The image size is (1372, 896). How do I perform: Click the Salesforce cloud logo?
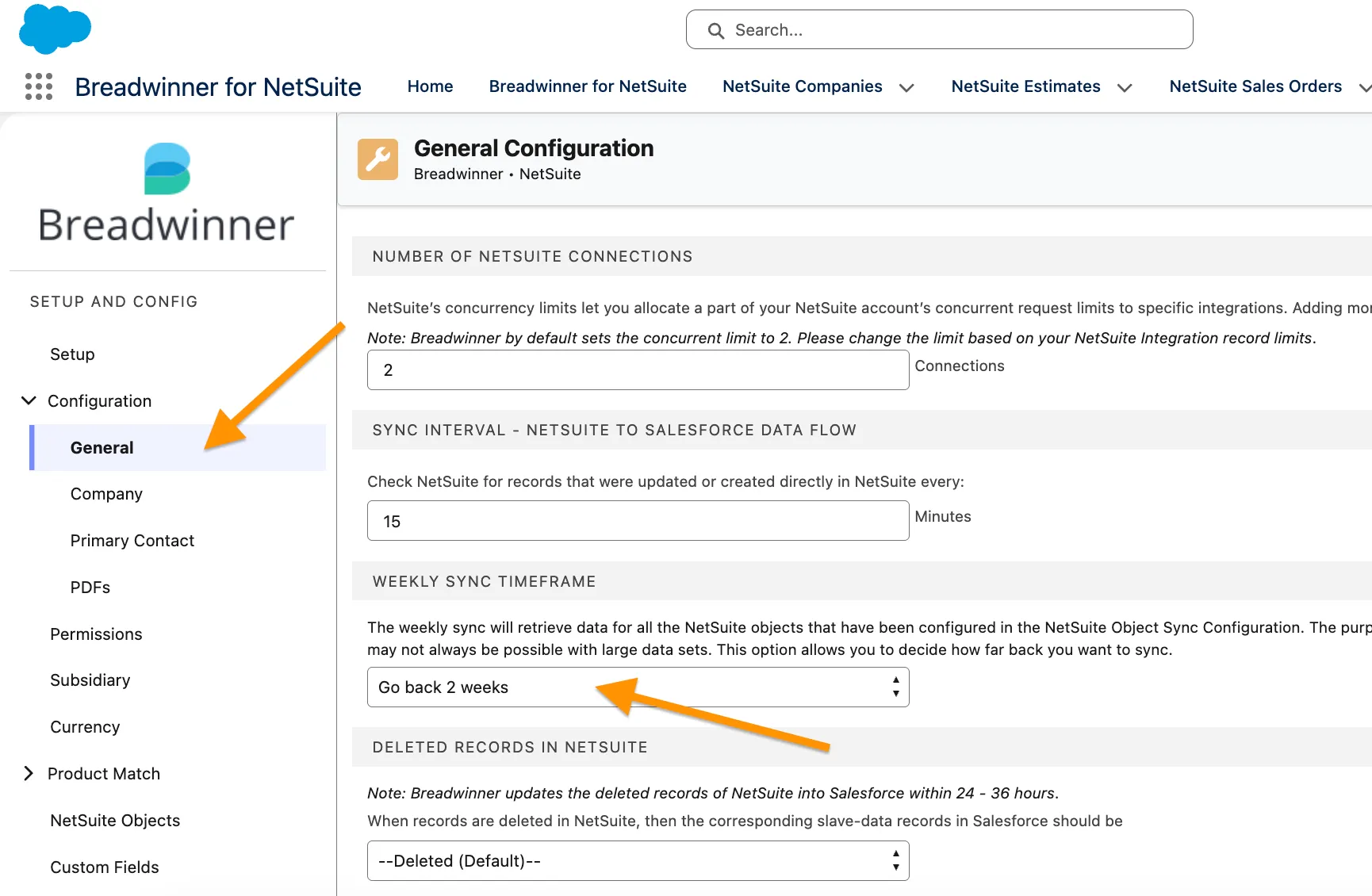tap(55, 29)
